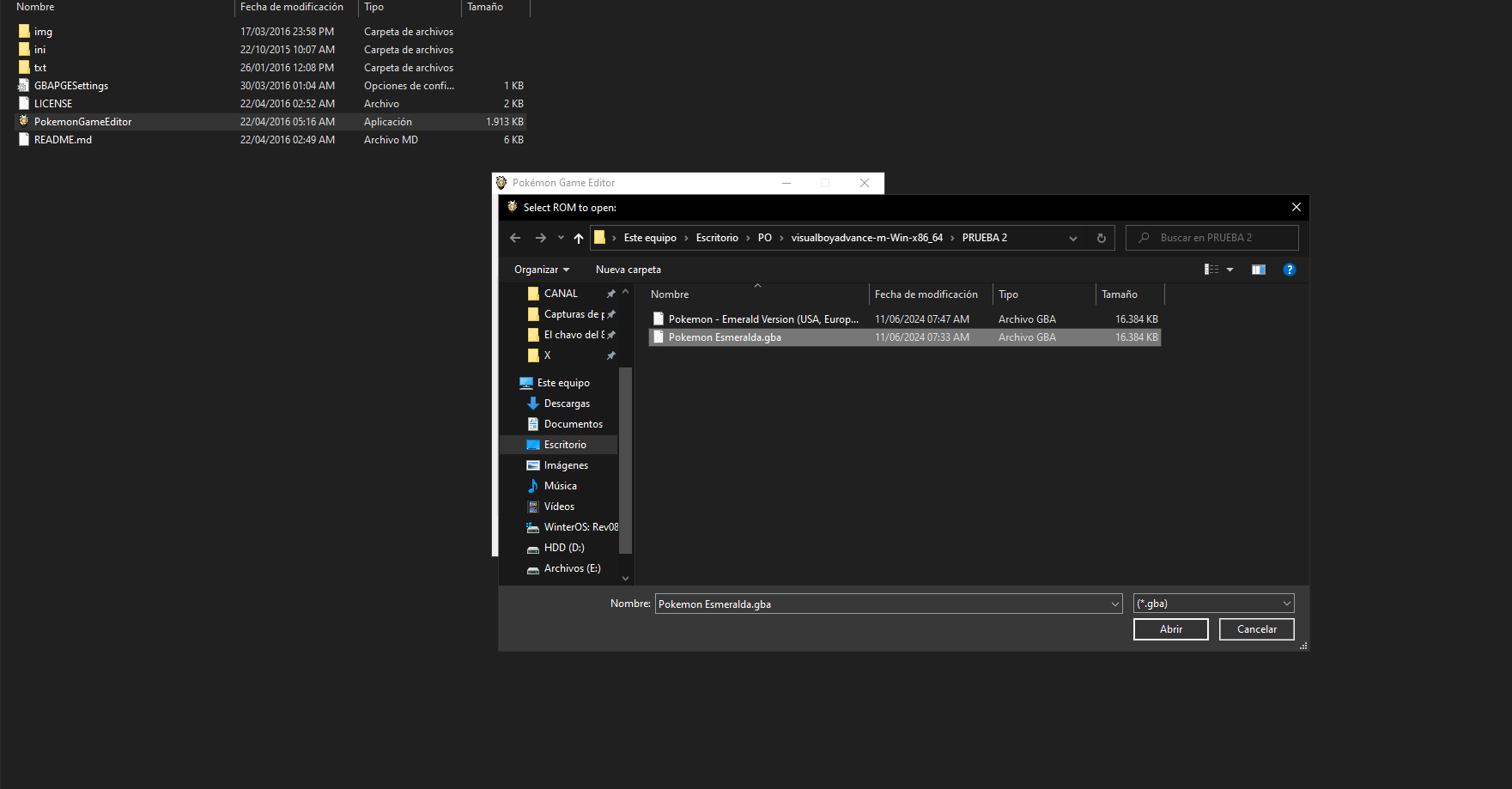The image size is (1512, 789).
Task: Expand the file type filter (*.gba) dropdown
Action: pos(1286,604)
